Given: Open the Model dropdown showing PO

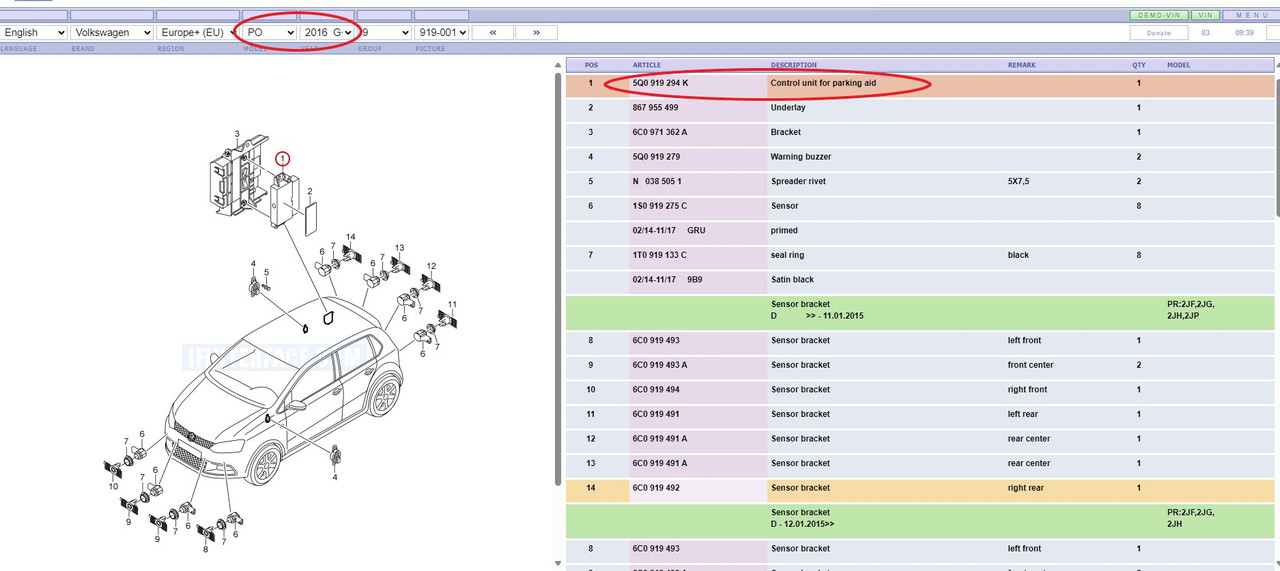Looking at the screenshot, I should click(270, 32).
